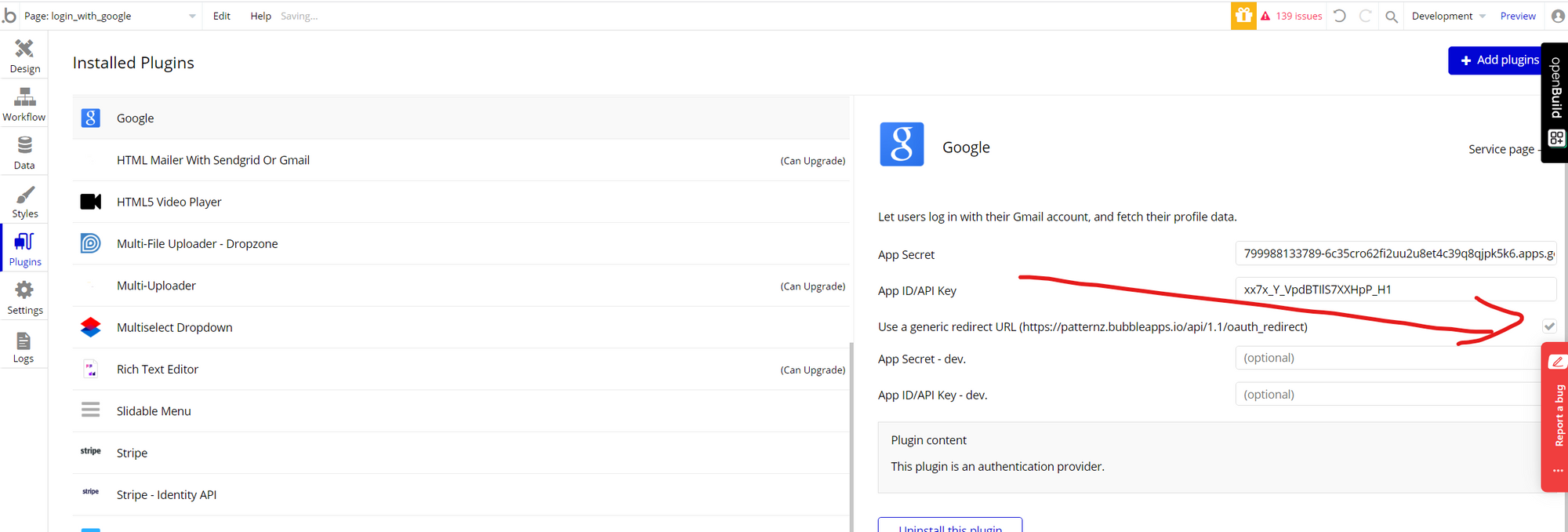Select the Multiselect Dropdown plugin
The image size is (1568, 532).
(174, 327)
